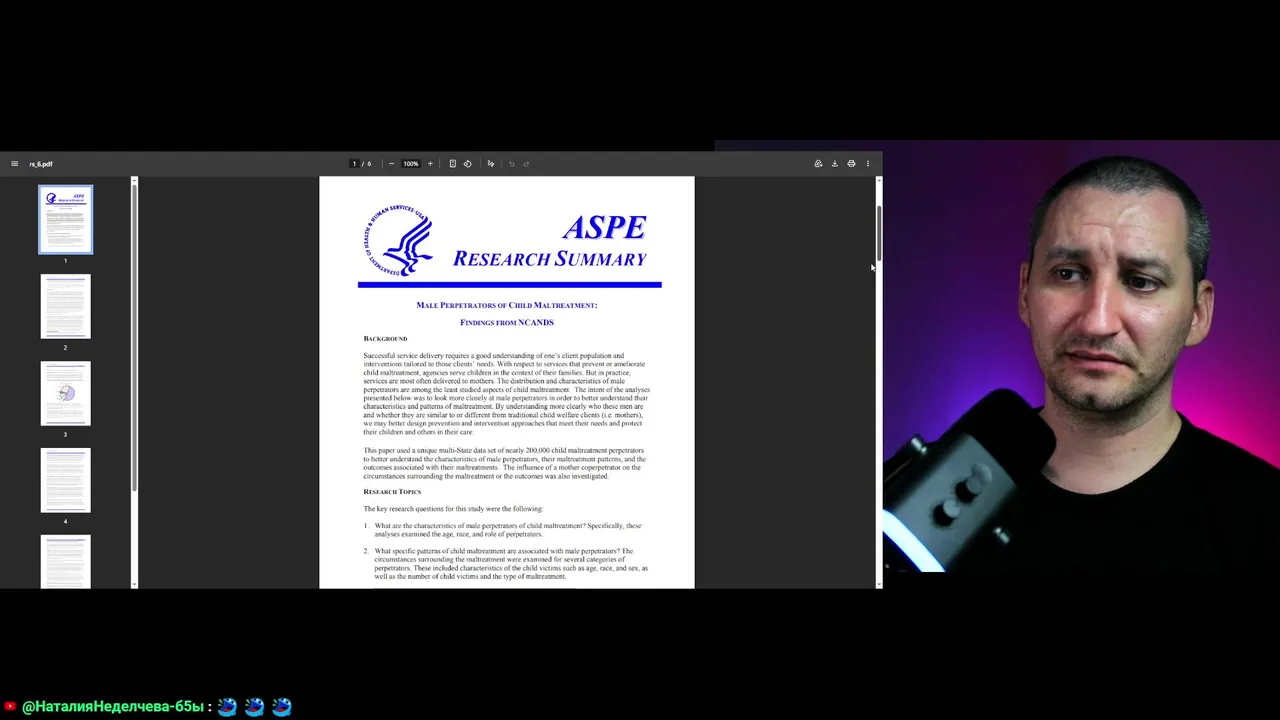
Task: Open the three-dot more actions menu
Action: point(868,164)
